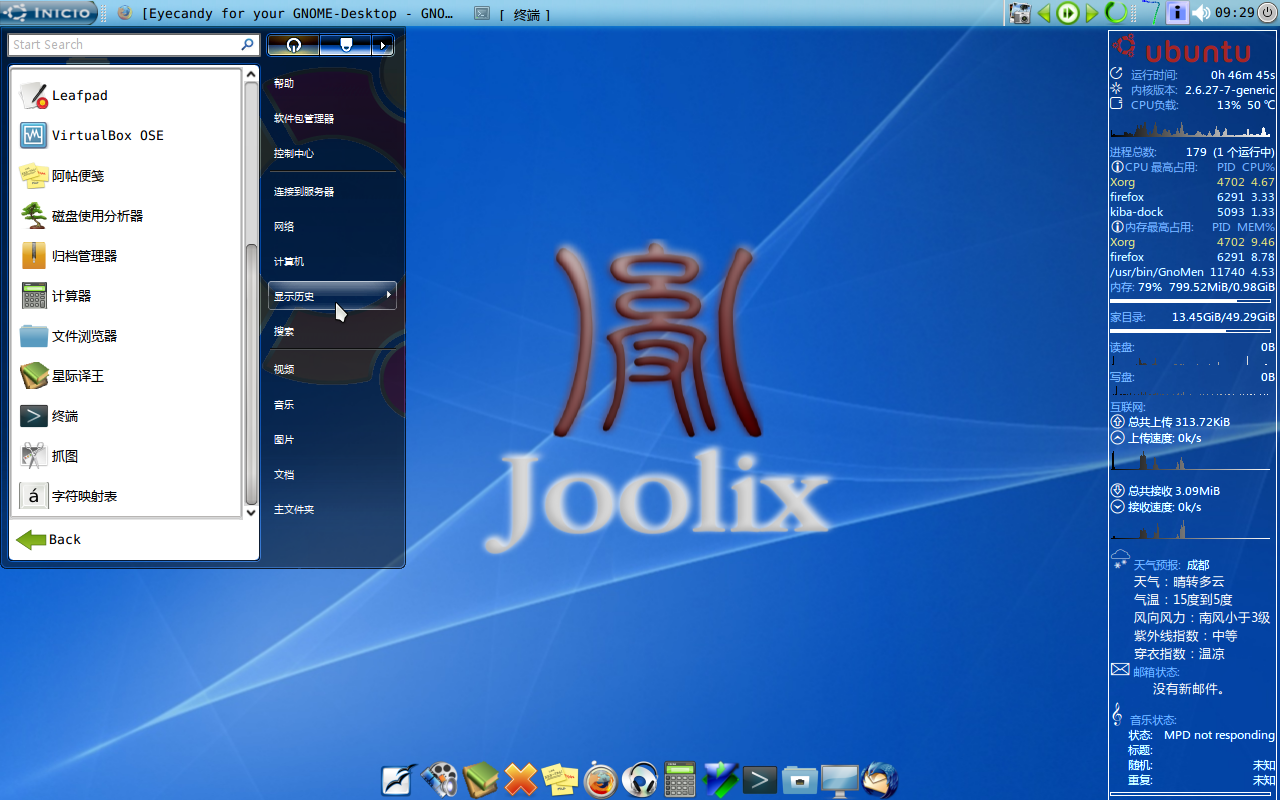Viewport: 1280px width, 800px height.
Task: Open 终端 terminal from the menu list
Action: point(126,415)
